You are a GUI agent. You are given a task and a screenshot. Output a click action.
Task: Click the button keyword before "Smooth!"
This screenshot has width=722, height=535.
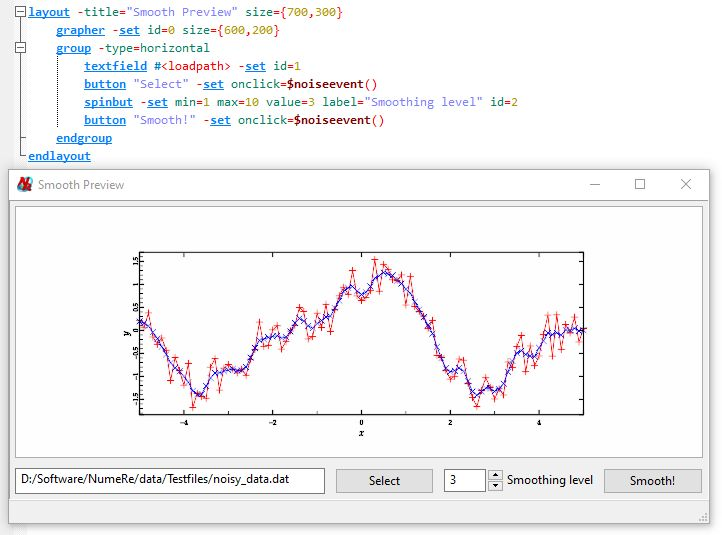coord(105,120)
